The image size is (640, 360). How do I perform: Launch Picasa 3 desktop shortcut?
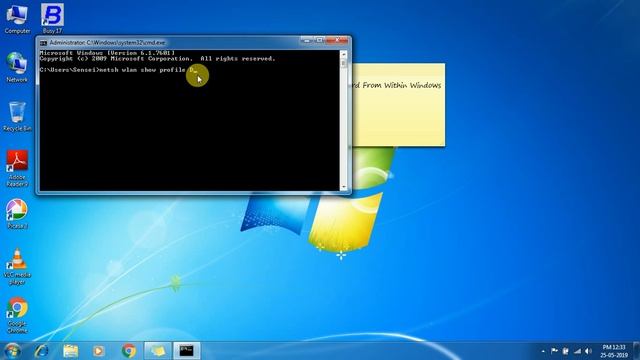[x=17, y=213]
